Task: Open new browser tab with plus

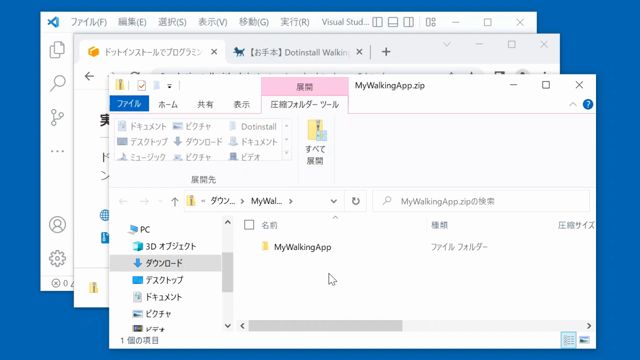Action: (386, 52)
